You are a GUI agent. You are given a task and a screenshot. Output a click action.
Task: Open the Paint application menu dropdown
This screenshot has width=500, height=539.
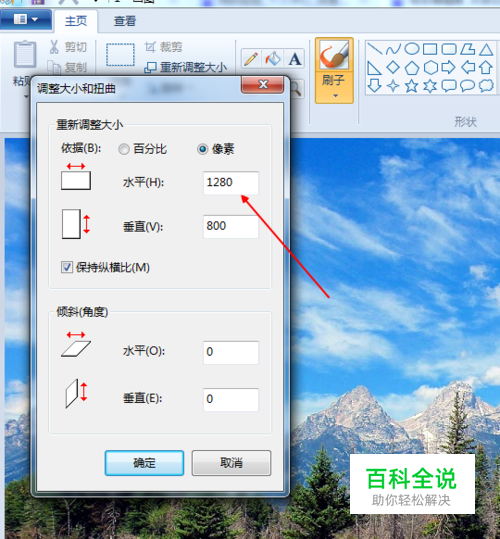(26, 19)
